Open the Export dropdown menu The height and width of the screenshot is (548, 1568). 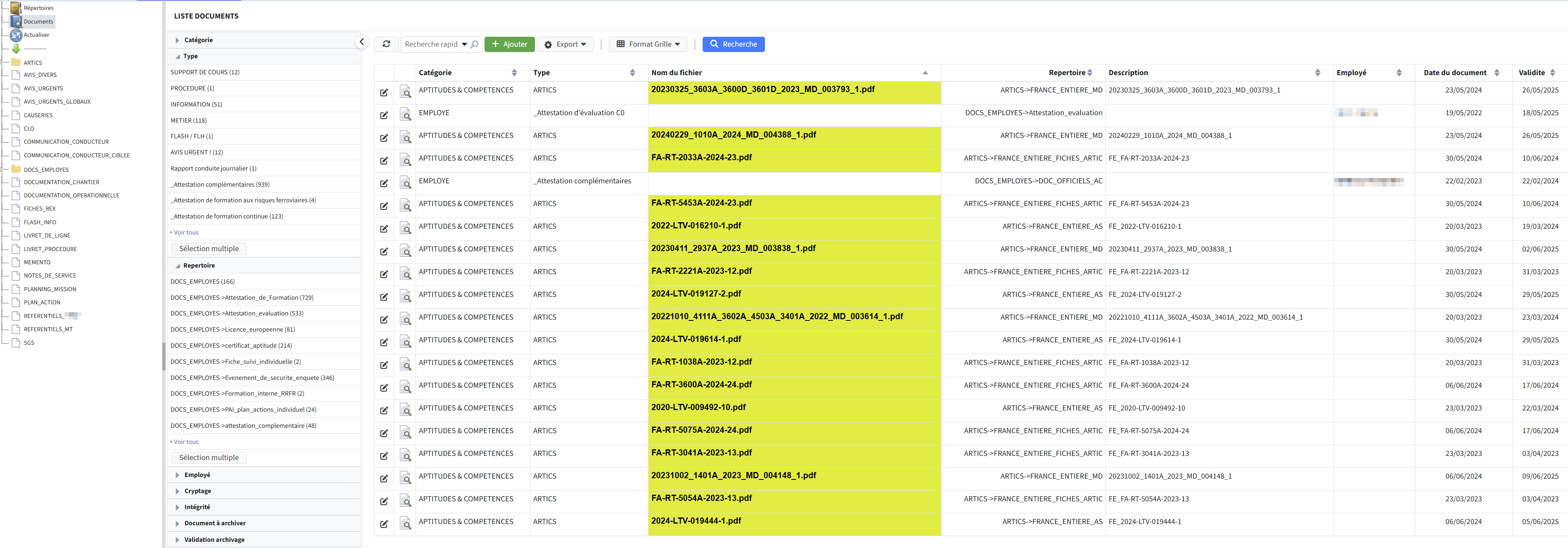[565, 45]
